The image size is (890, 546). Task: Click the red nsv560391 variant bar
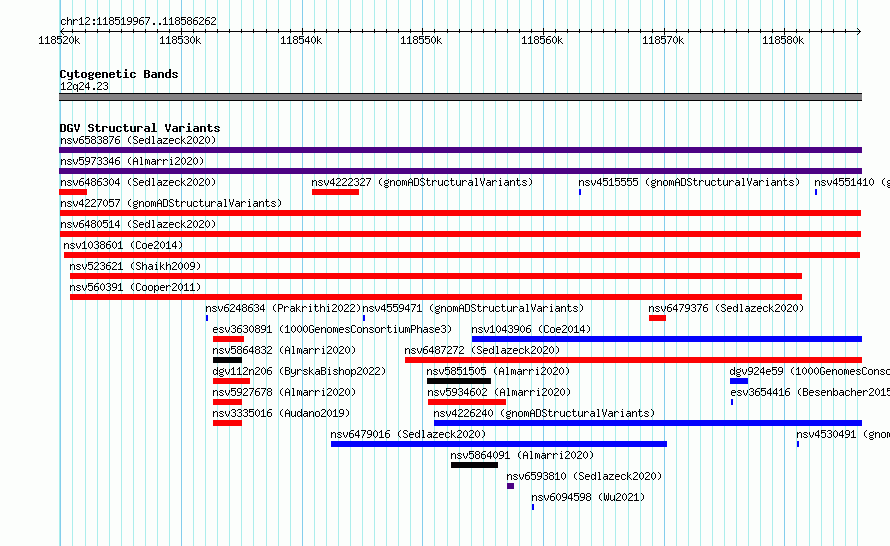[x=436, y=297]
